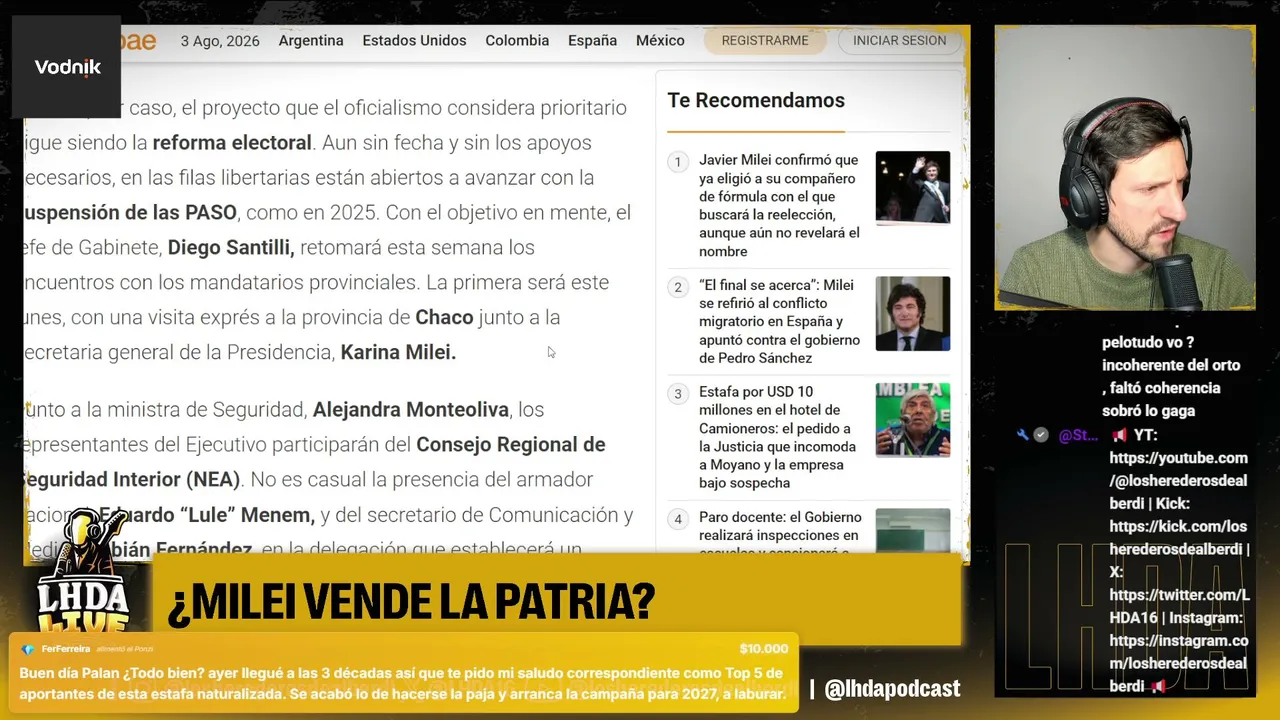Open the "El final se acerca" article
Image resolution: width=1280 pixels, height=720 pixels.
coord(779,321)
